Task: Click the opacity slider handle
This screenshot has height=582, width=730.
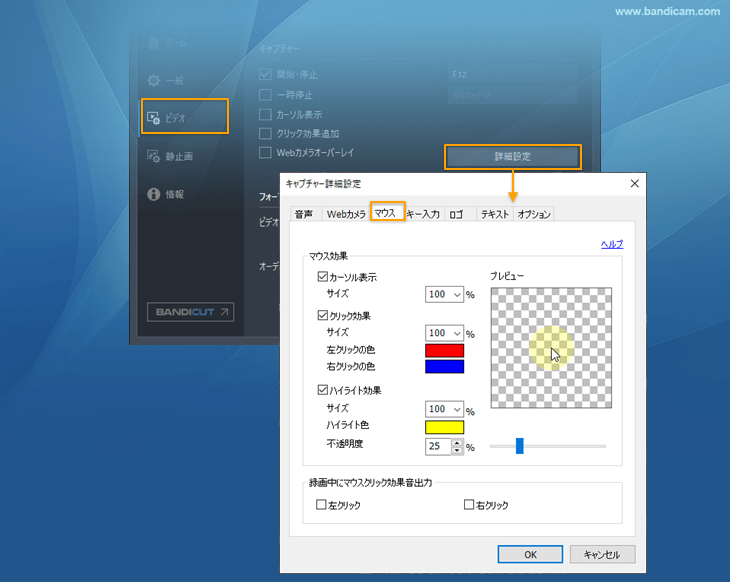Action: click(x=520, y=446)
